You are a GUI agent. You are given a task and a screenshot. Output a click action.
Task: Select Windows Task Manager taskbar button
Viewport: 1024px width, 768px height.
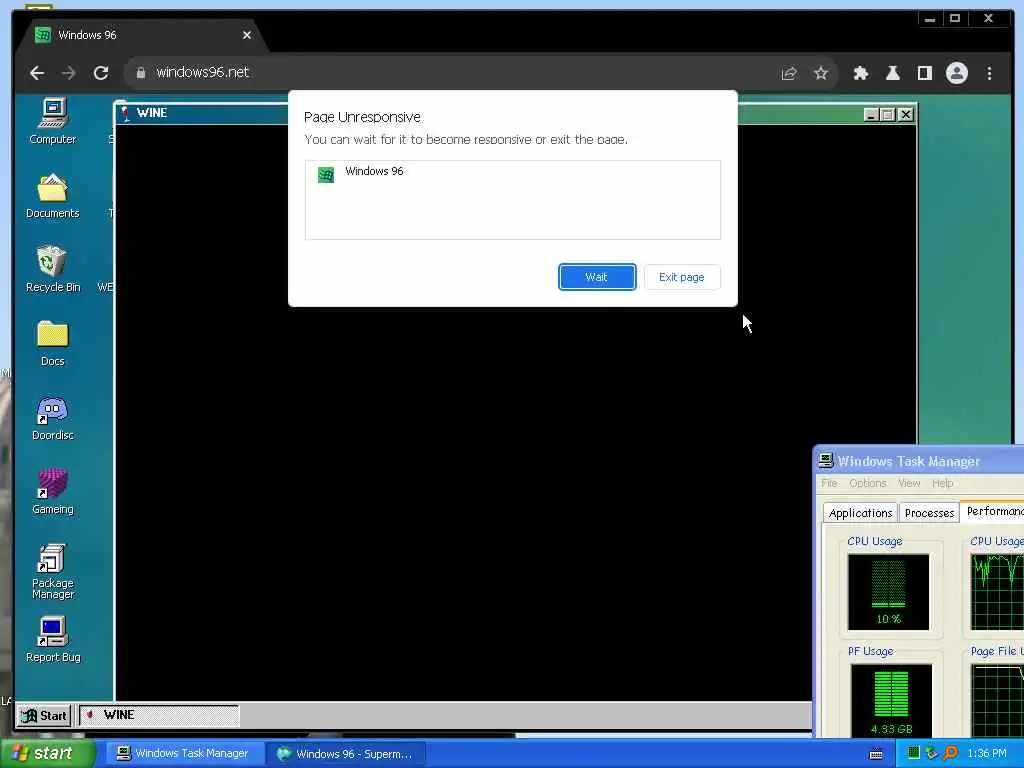click(x=184, y=754)
